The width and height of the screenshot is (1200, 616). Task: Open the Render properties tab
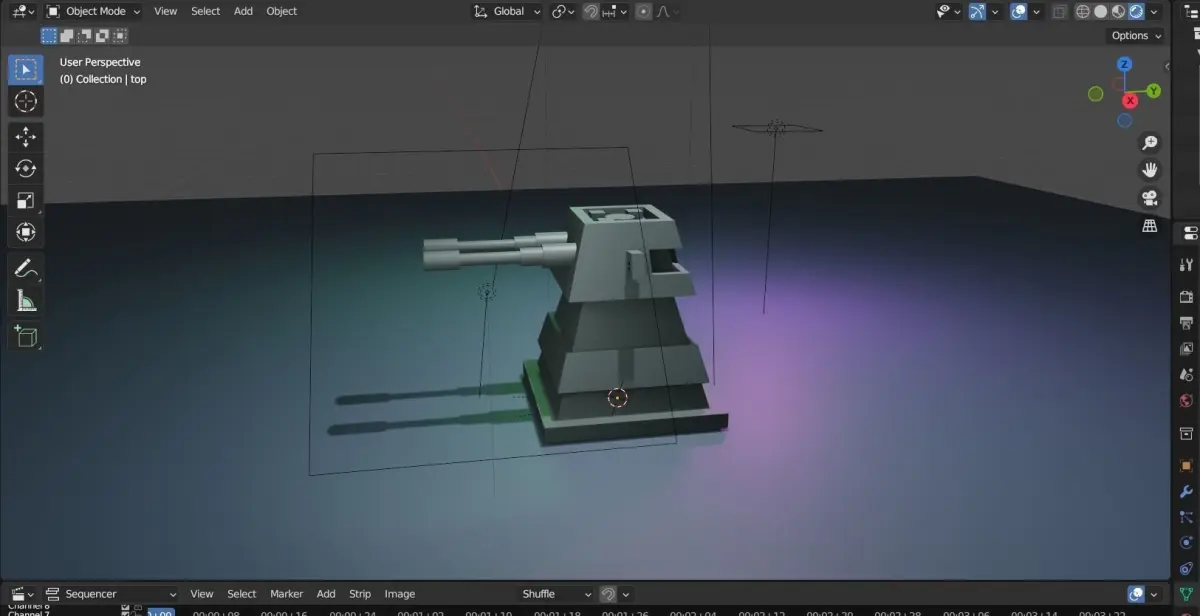1186,297
